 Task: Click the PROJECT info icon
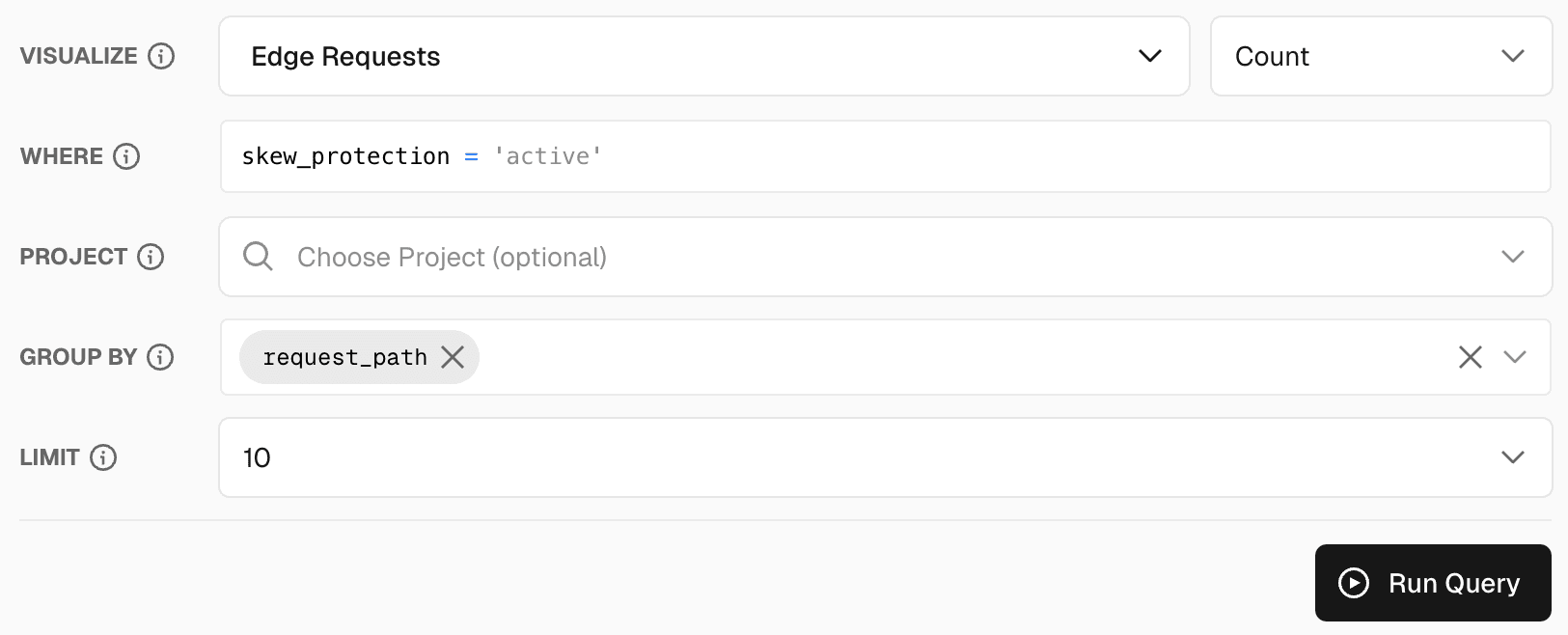coord(149,257)
